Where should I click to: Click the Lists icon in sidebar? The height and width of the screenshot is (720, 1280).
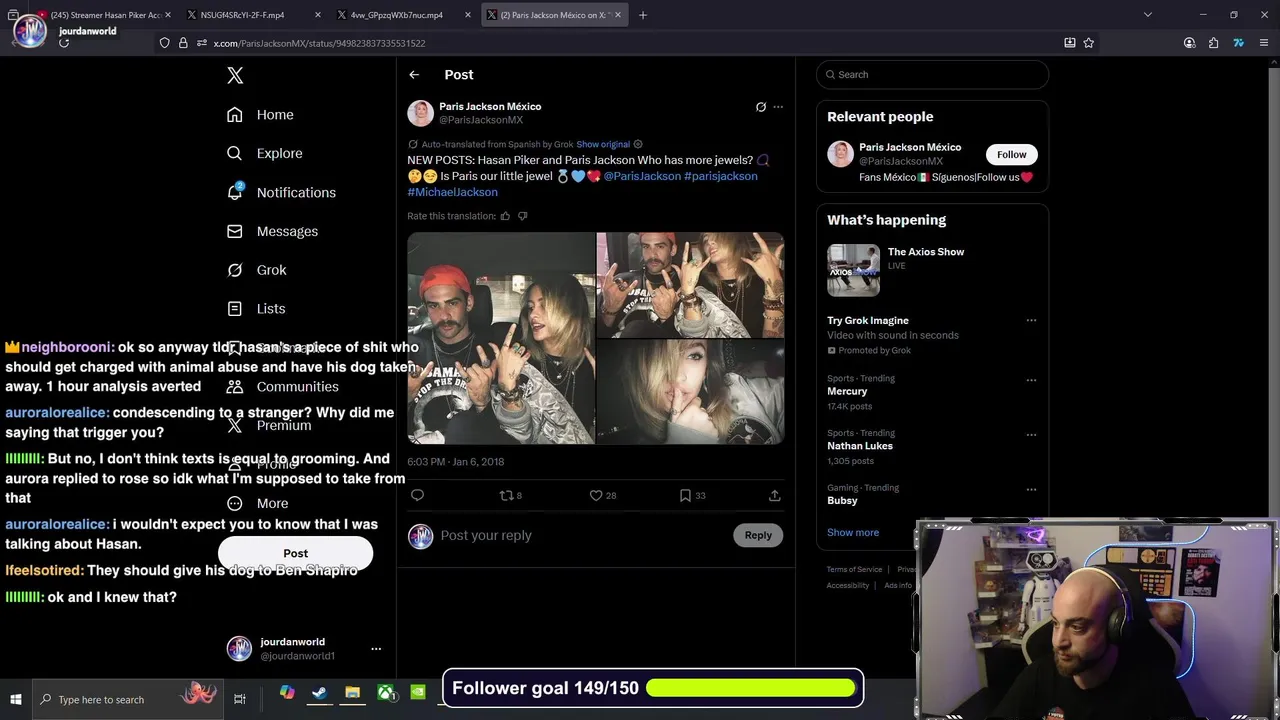(235, 309)
